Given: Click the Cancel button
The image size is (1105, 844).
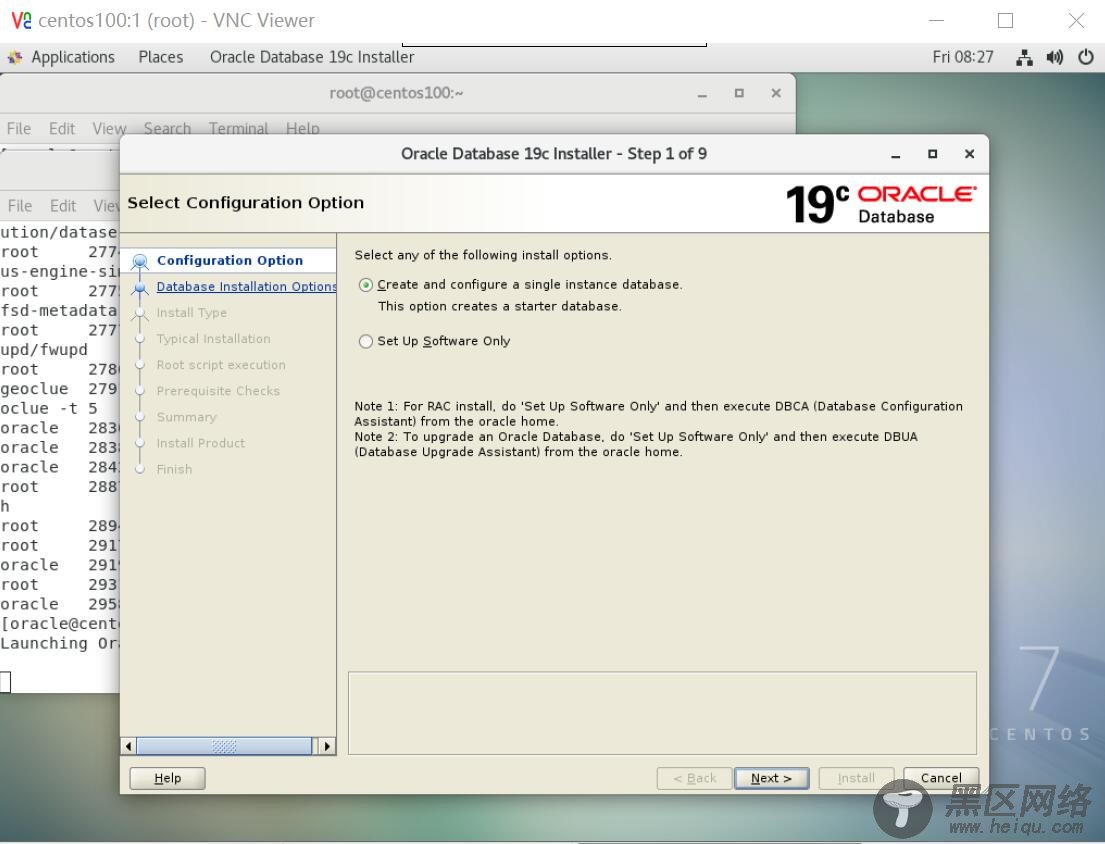Looking at the screenshot, I should tap(941, 778).
